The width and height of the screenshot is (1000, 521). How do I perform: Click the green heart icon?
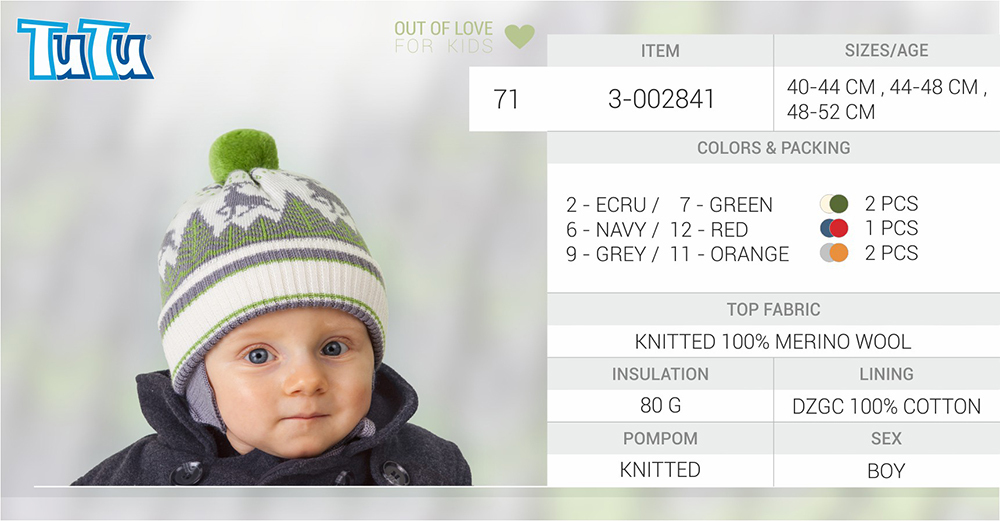pos(520,36)
